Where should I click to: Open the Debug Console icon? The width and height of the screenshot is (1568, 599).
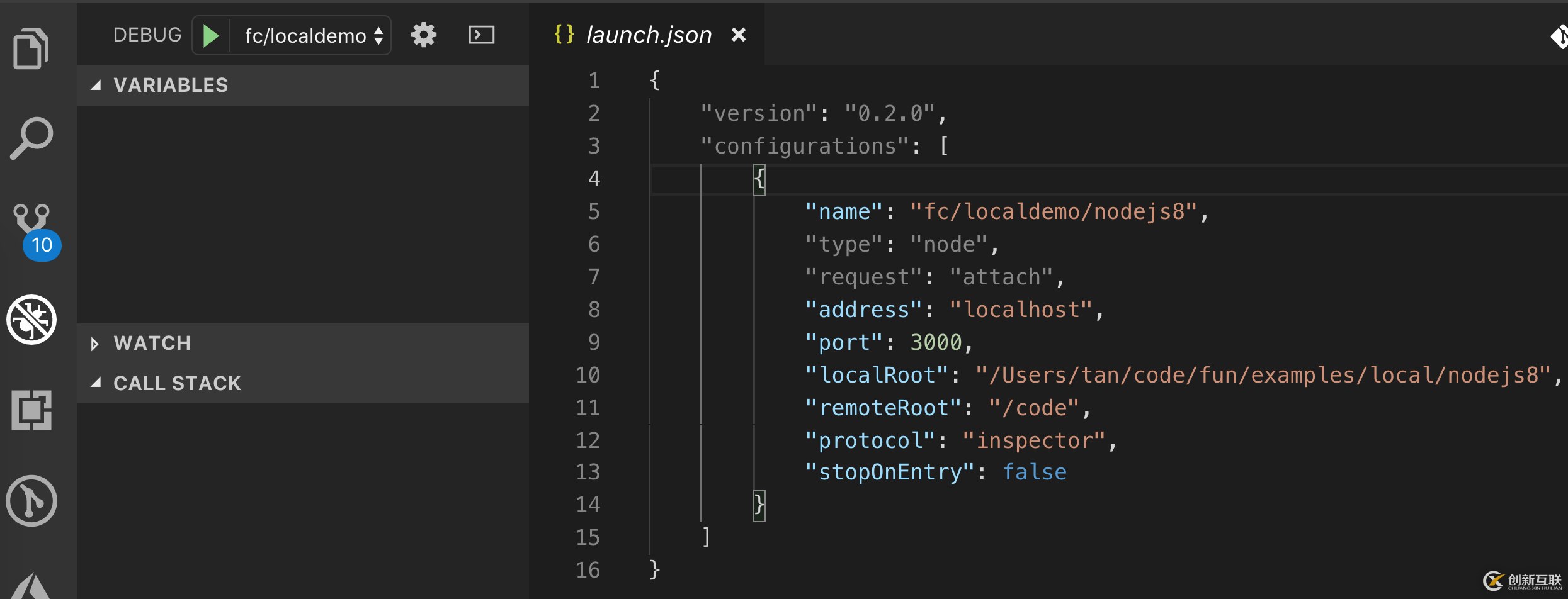pos(482,35)
